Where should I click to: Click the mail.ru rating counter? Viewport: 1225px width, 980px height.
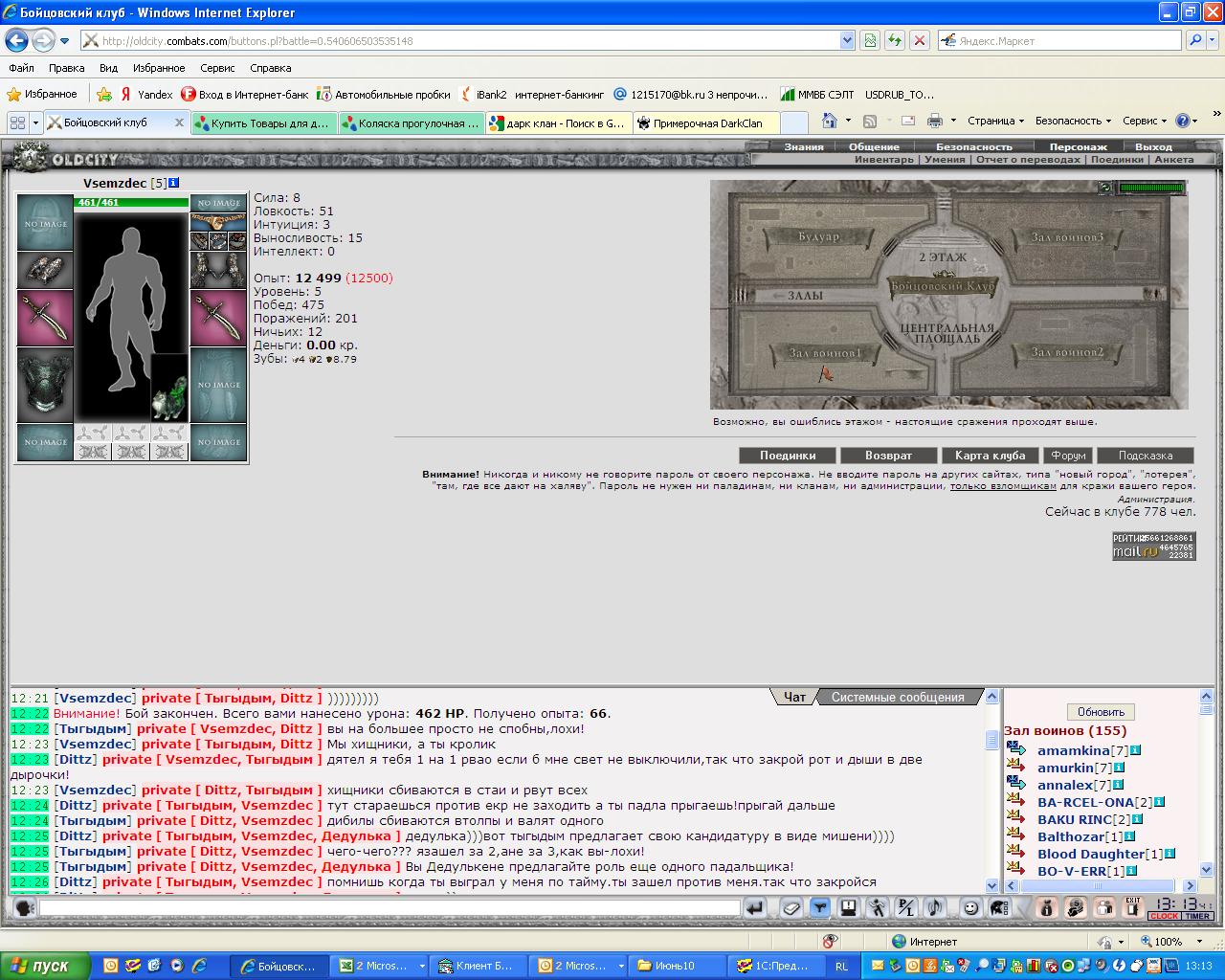point(1153,546)
